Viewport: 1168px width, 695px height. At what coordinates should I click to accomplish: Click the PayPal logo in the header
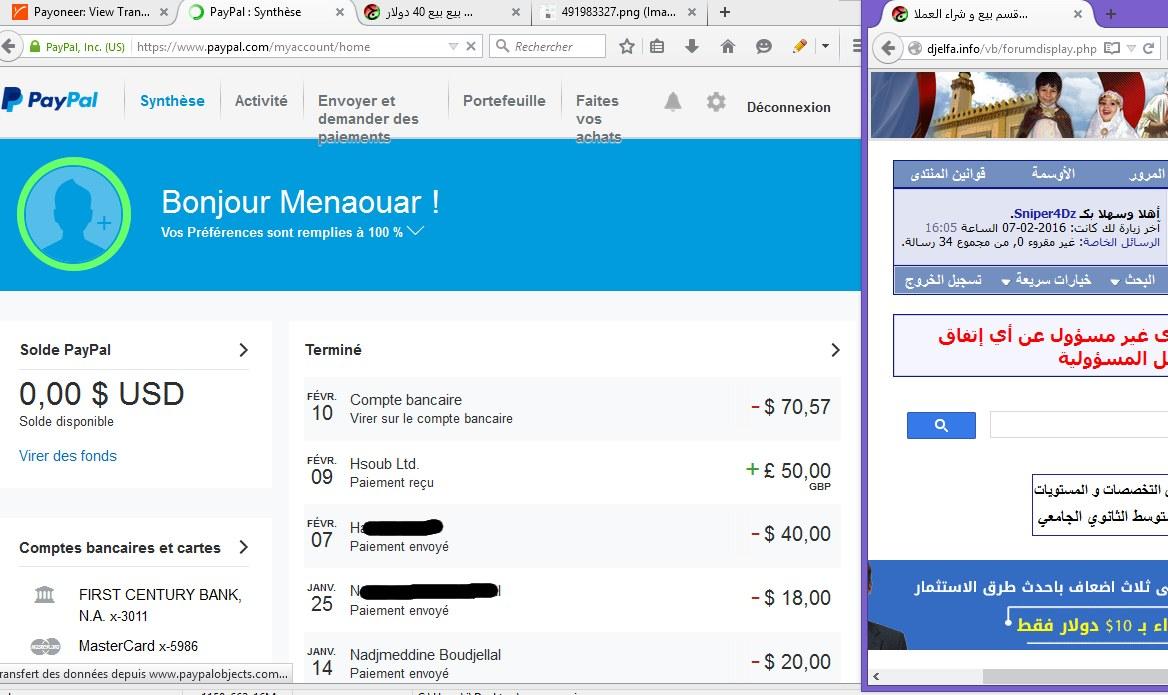[x=50, y=100]
